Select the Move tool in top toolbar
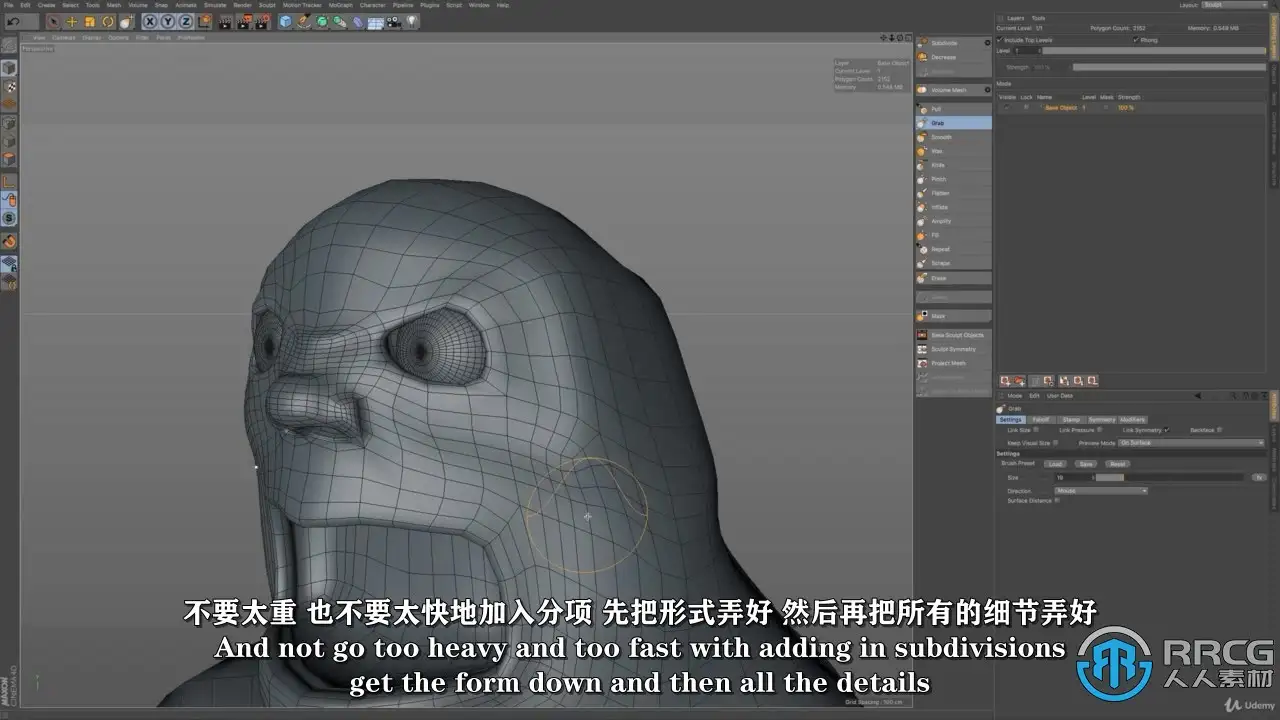The width and height of the screenshot is (1280, 720). [x=71, y=21]
